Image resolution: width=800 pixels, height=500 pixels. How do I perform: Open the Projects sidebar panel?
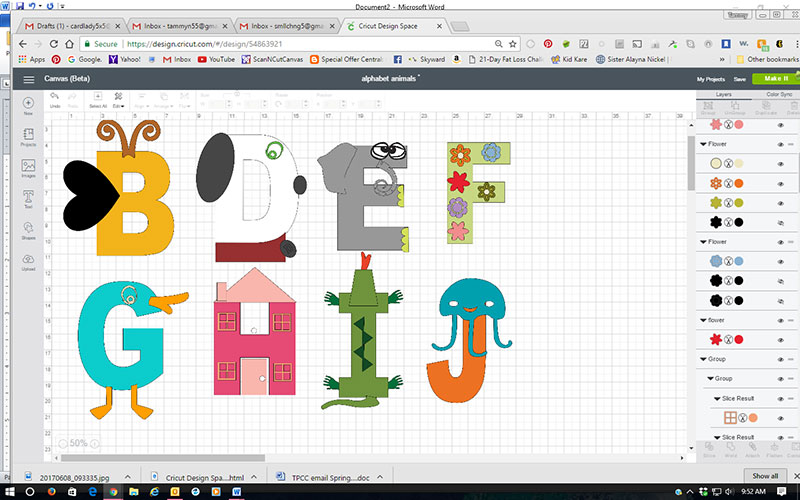(28, 135)
